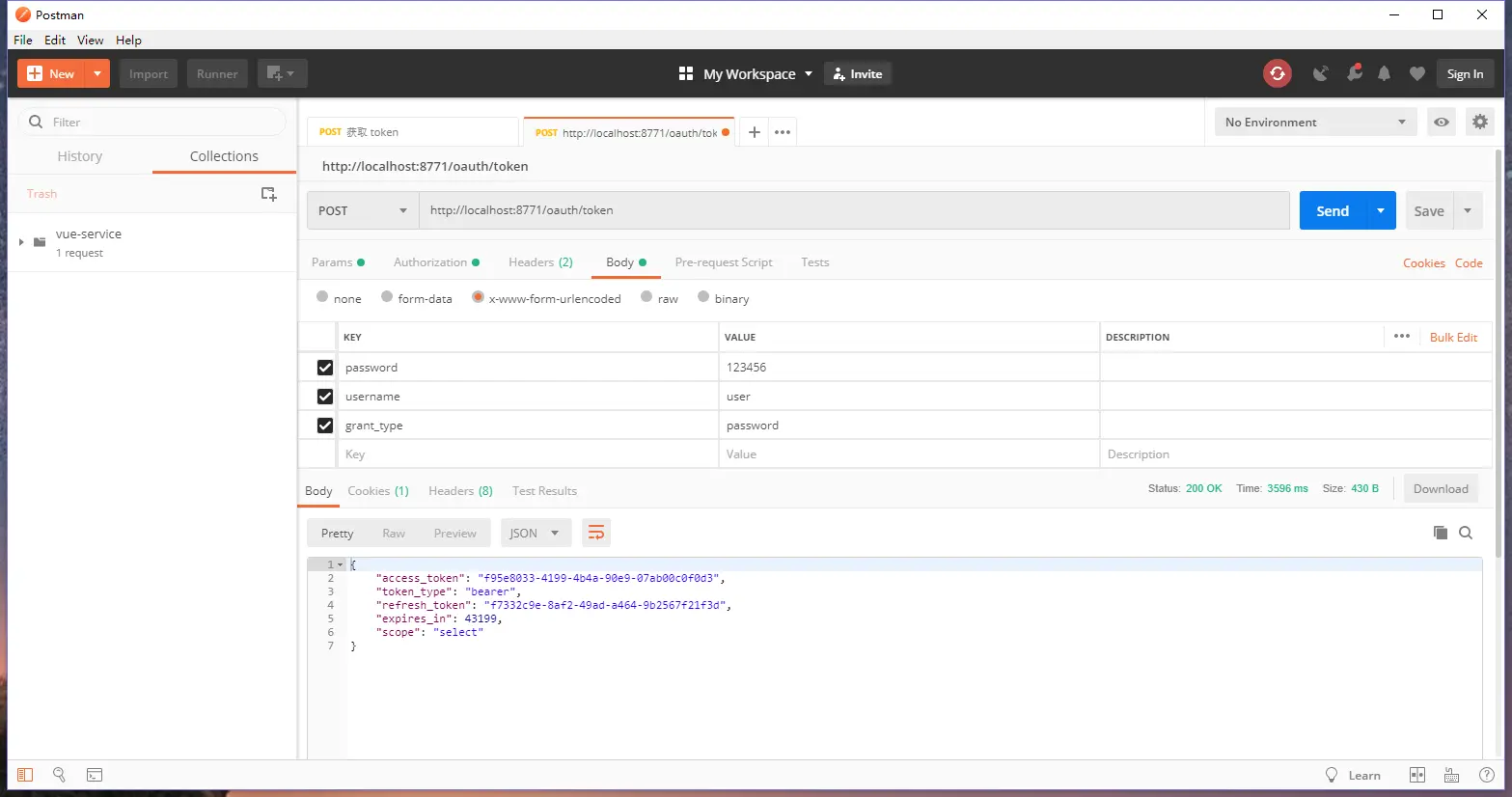Click the Download response button
The width and height of the screenshot is (1512, 797).
(1441, 488)
